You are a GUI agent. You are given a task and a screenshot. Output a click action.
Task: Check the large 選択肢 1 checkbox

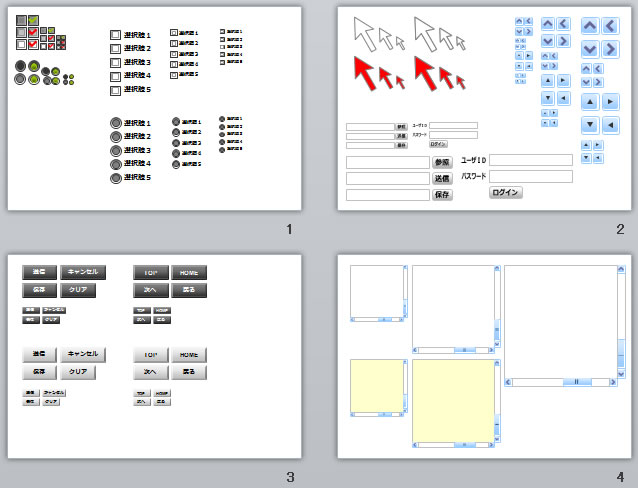[x=115, y=35]
